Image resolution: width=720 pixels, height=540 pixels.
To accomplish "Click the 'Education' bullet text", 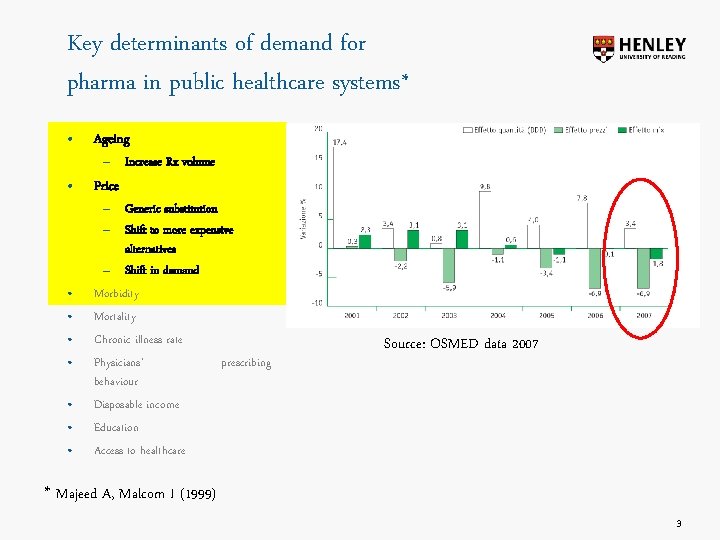I will [116, 428].
